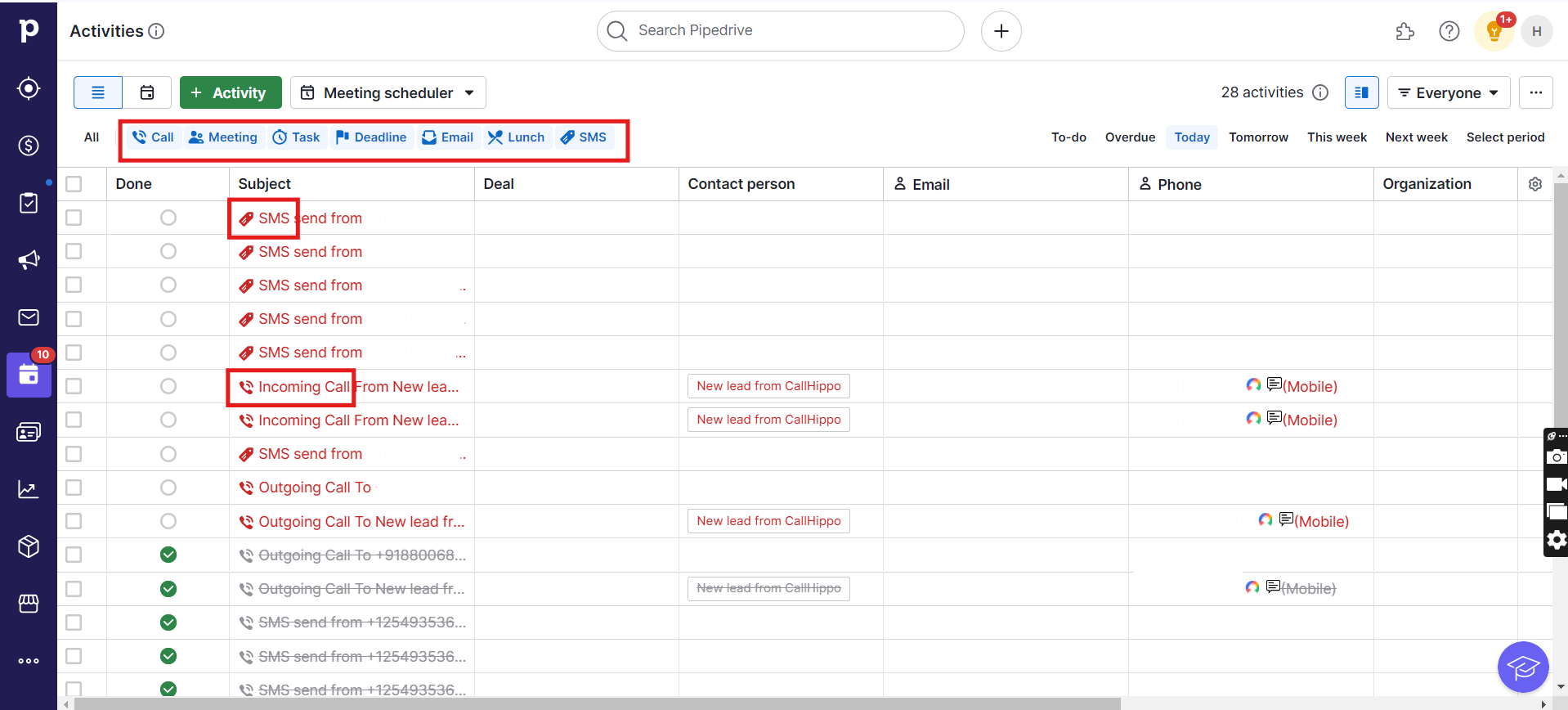Open Campaigns megaphone icon in sidebar

coord(29,260)
